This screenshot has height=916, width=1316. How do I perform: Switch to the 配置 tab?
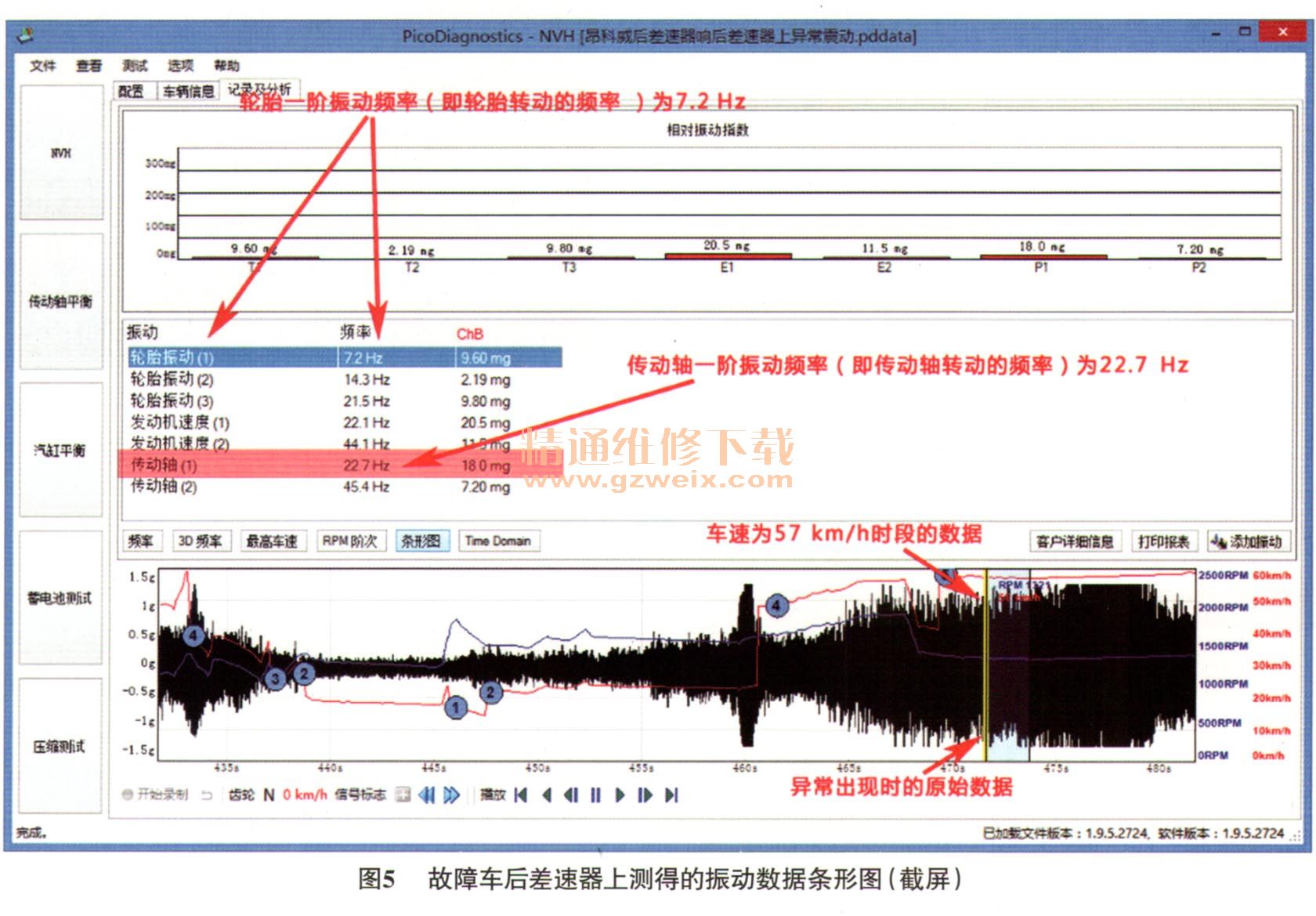click(132, 92)
